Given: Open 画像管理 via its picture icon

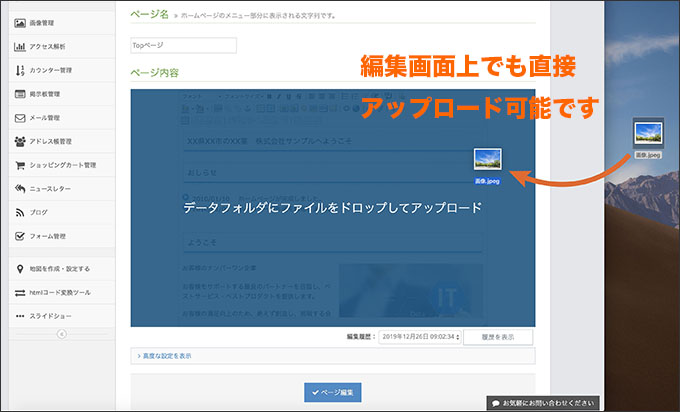Looking at the screenshot, I should pos(20,23).
